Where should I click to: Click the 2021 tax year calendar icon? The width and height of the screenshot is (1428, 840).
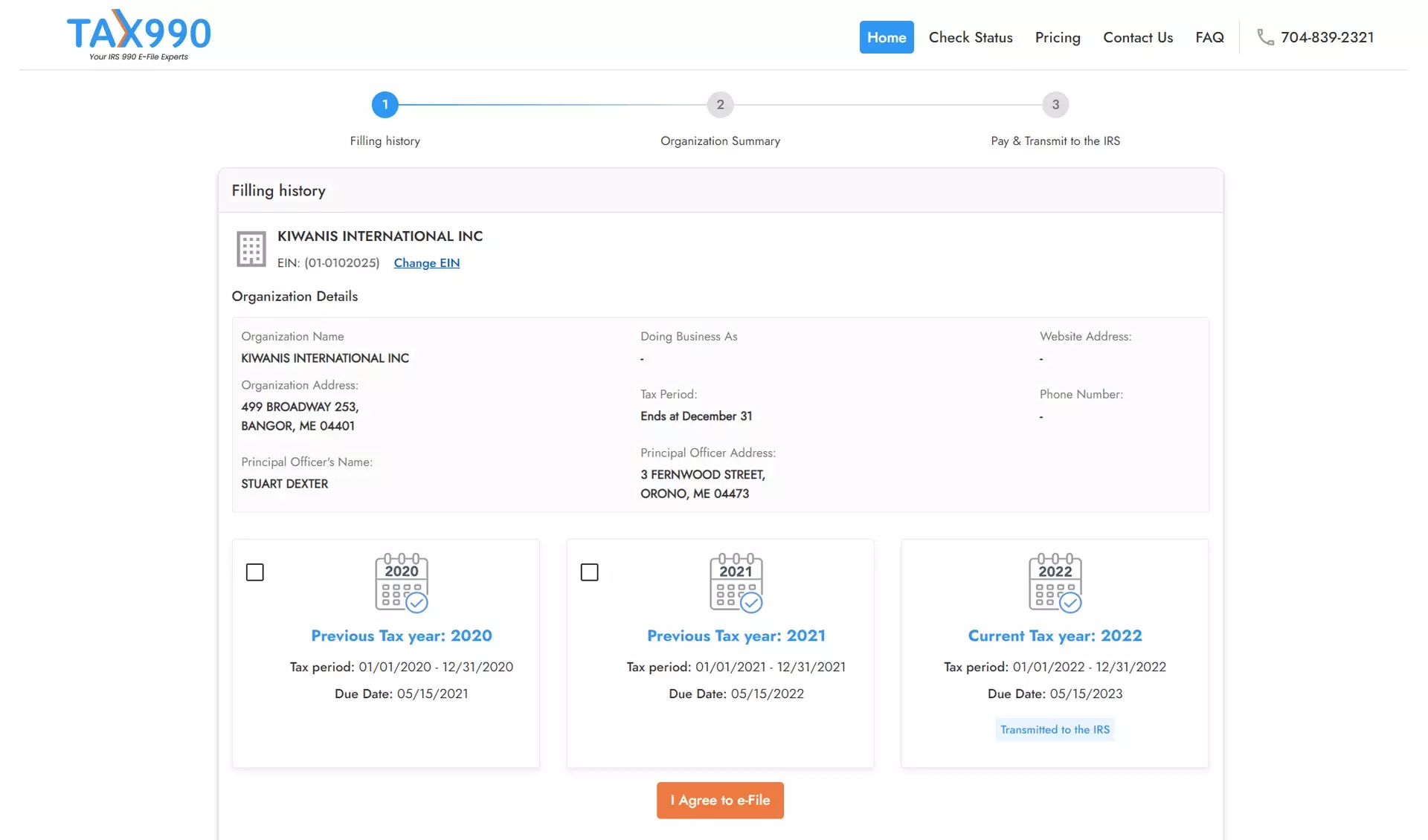(x=736, y=582)
